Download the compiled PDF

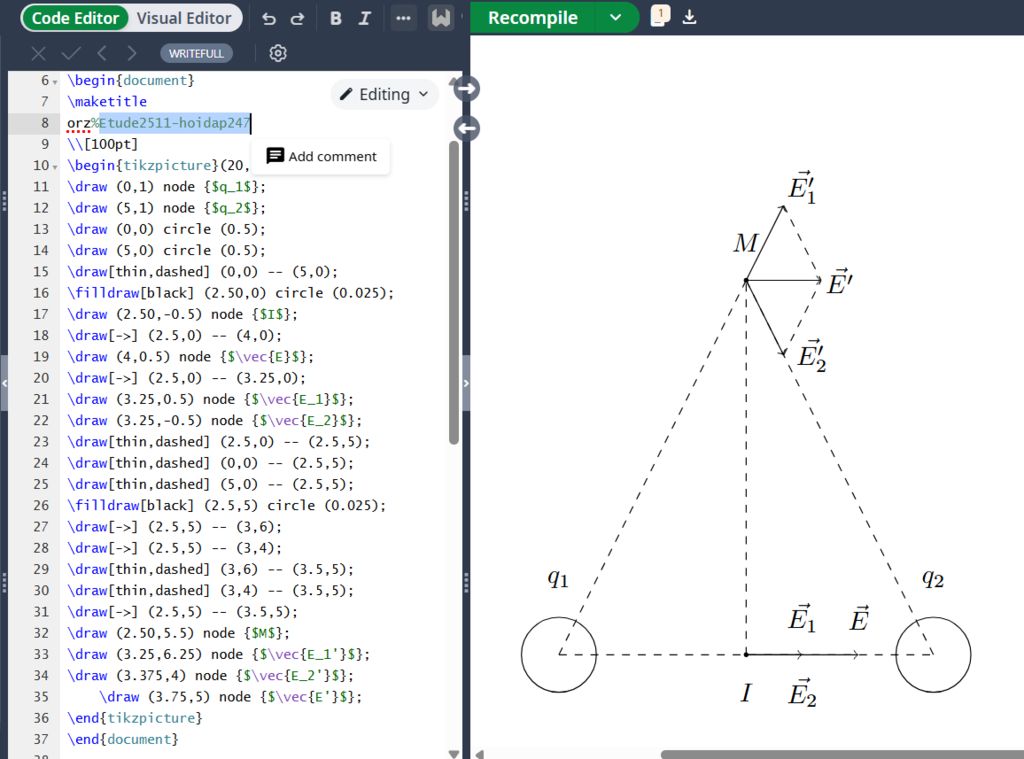[690, 17]
